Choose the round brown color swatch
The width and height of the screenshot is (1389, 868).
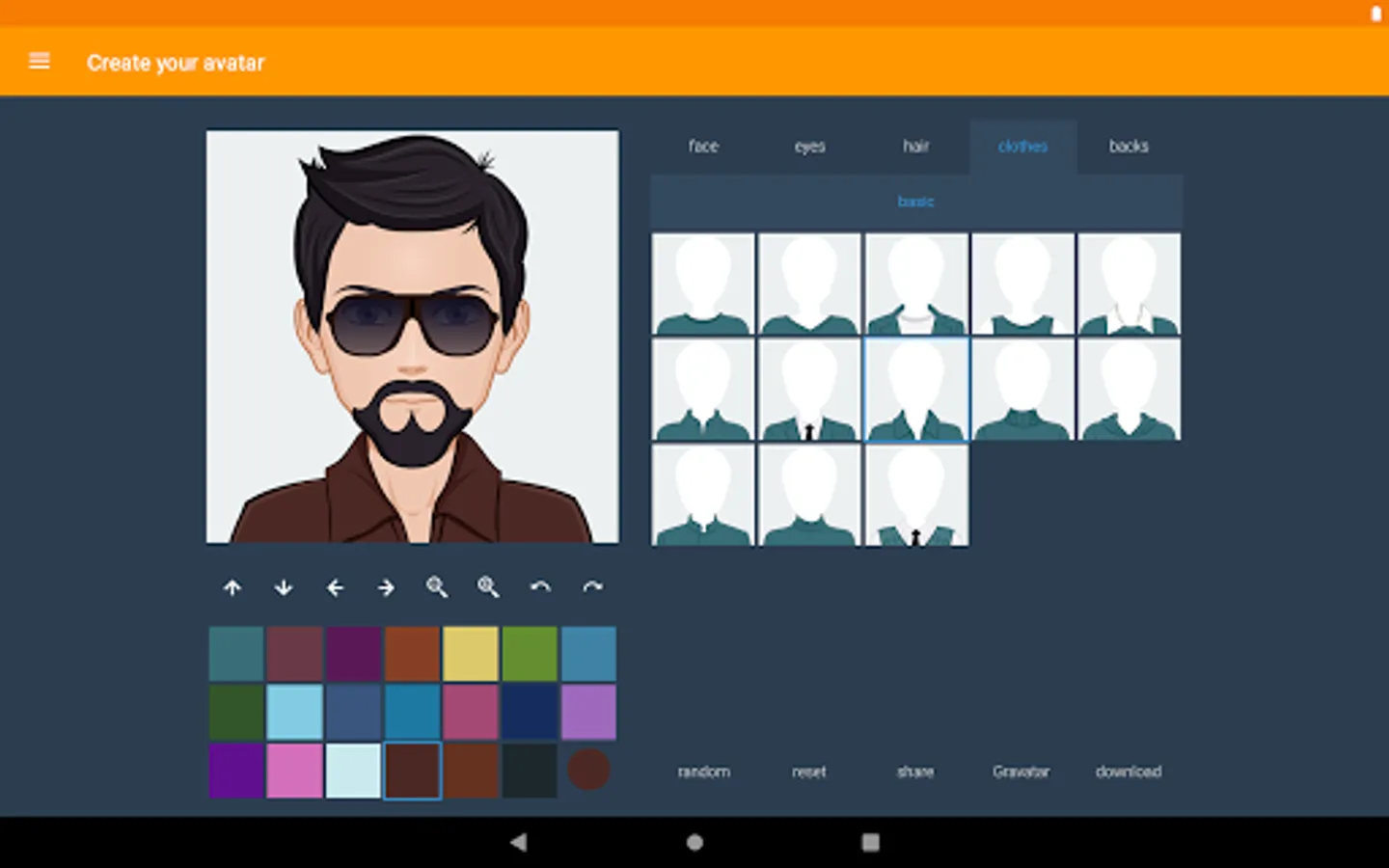[588, 770]
